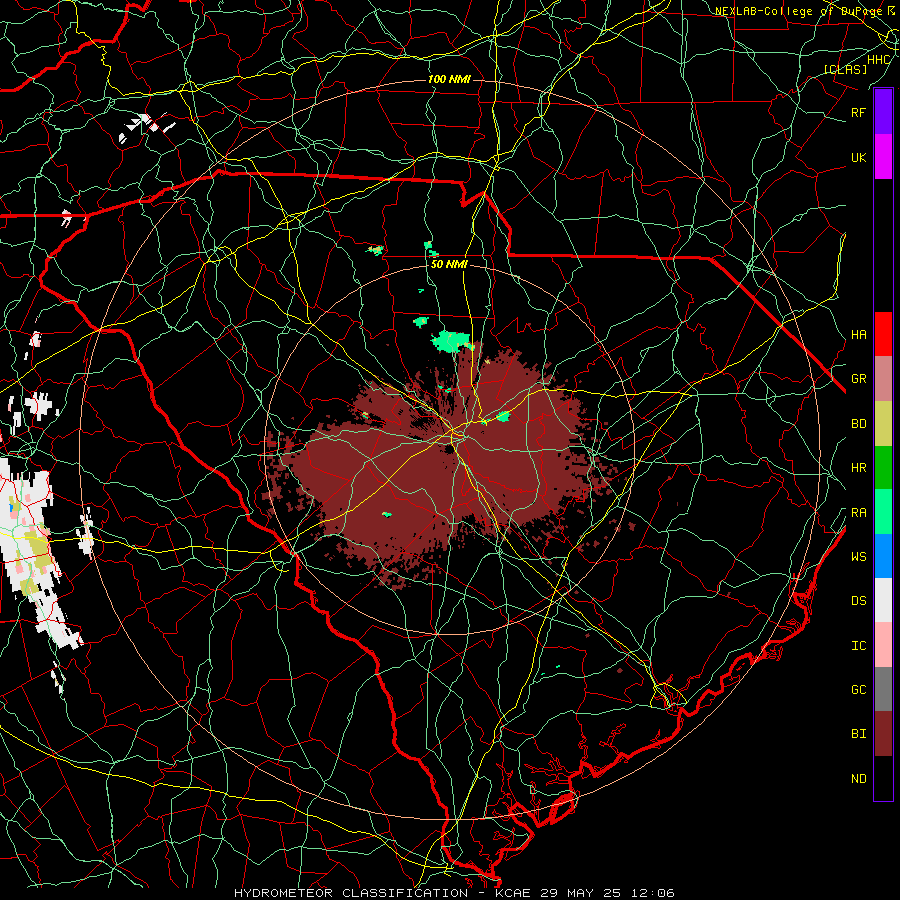Screen dimensions: 900x900
Task: Click the 'RA' legend label
Action: coord(858,513)
